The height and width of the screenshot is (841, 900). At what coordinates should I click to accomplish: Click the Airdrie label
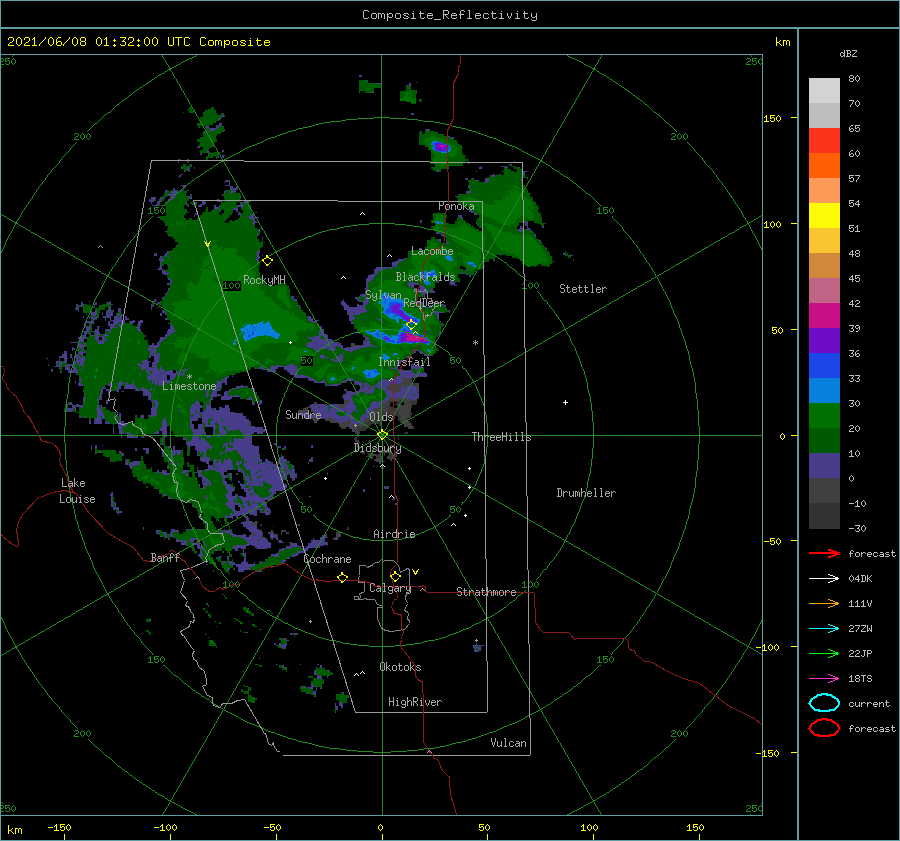(394, 534)
